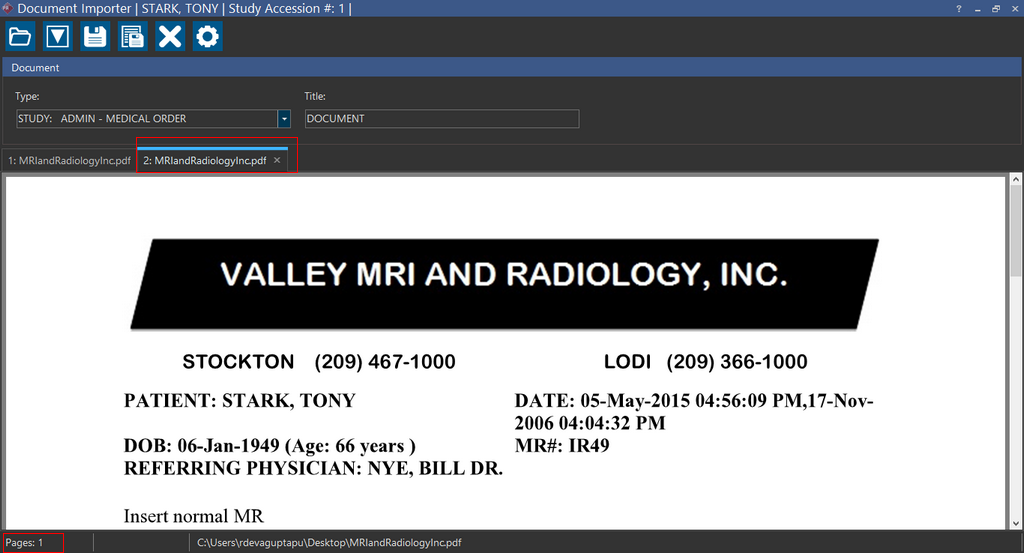Viewport: 1024px width, 553px height.
Task: Select tab 2: MRIandRadiologyInc.pdf
Action: (205, 160)
